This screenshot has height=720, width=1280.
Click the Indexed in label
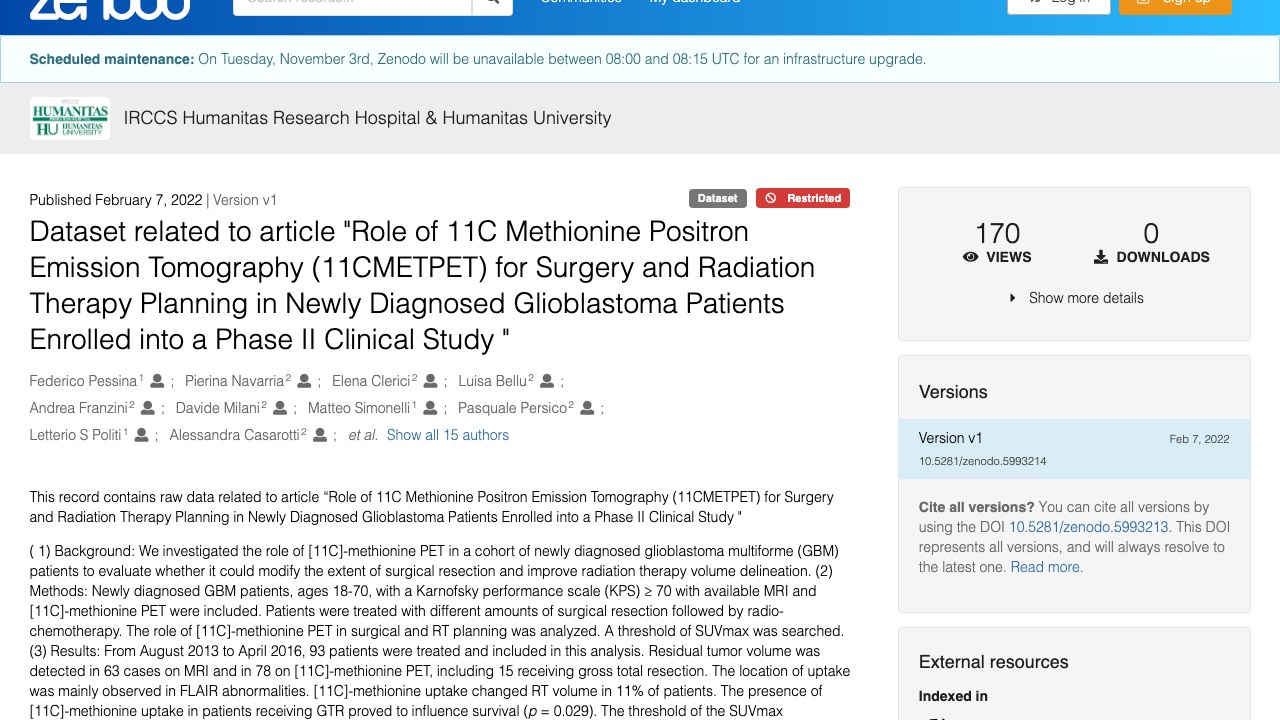click(953, 696)
